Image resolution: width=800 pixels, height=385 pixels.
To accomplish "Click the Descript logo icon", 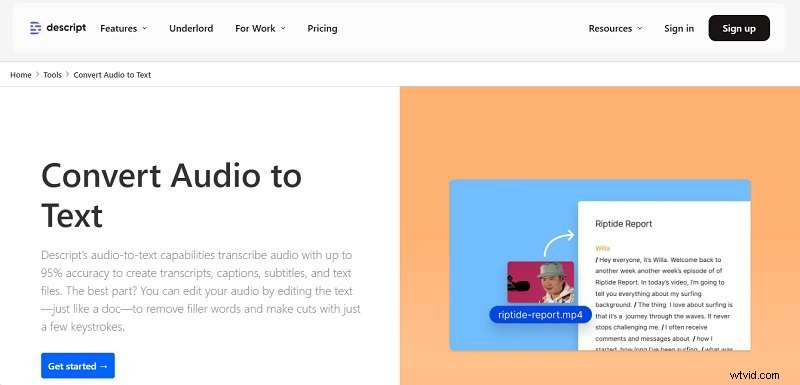I will [x=35, y=28].
